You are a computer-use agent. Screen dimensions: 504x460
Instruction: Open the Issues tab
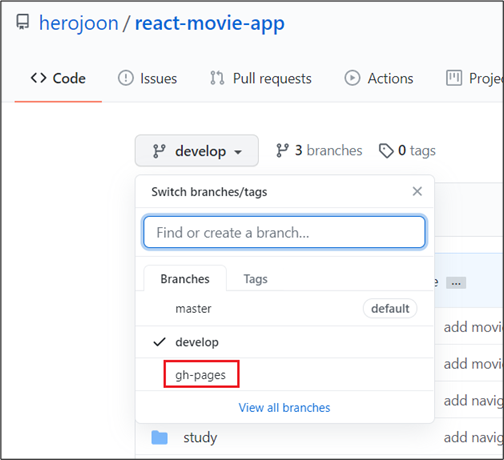tap(147, 79)
